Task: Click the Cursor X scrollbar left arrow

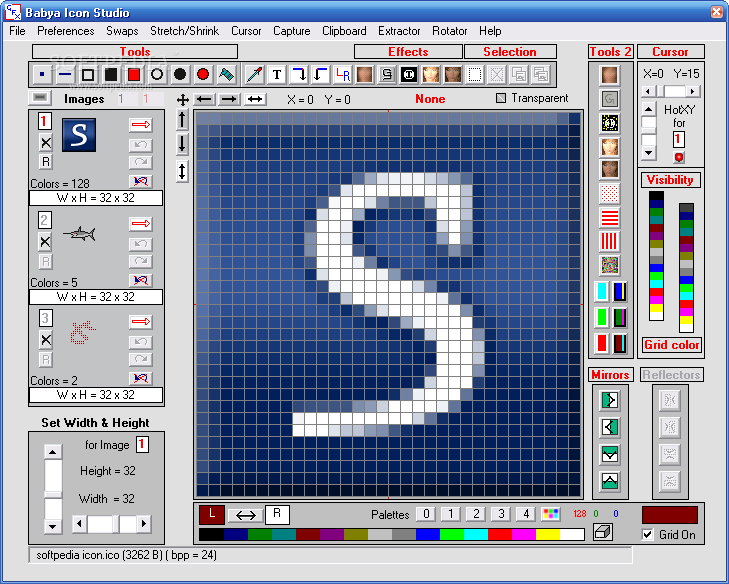Action: pyautogui.click(x=648, y=91)
